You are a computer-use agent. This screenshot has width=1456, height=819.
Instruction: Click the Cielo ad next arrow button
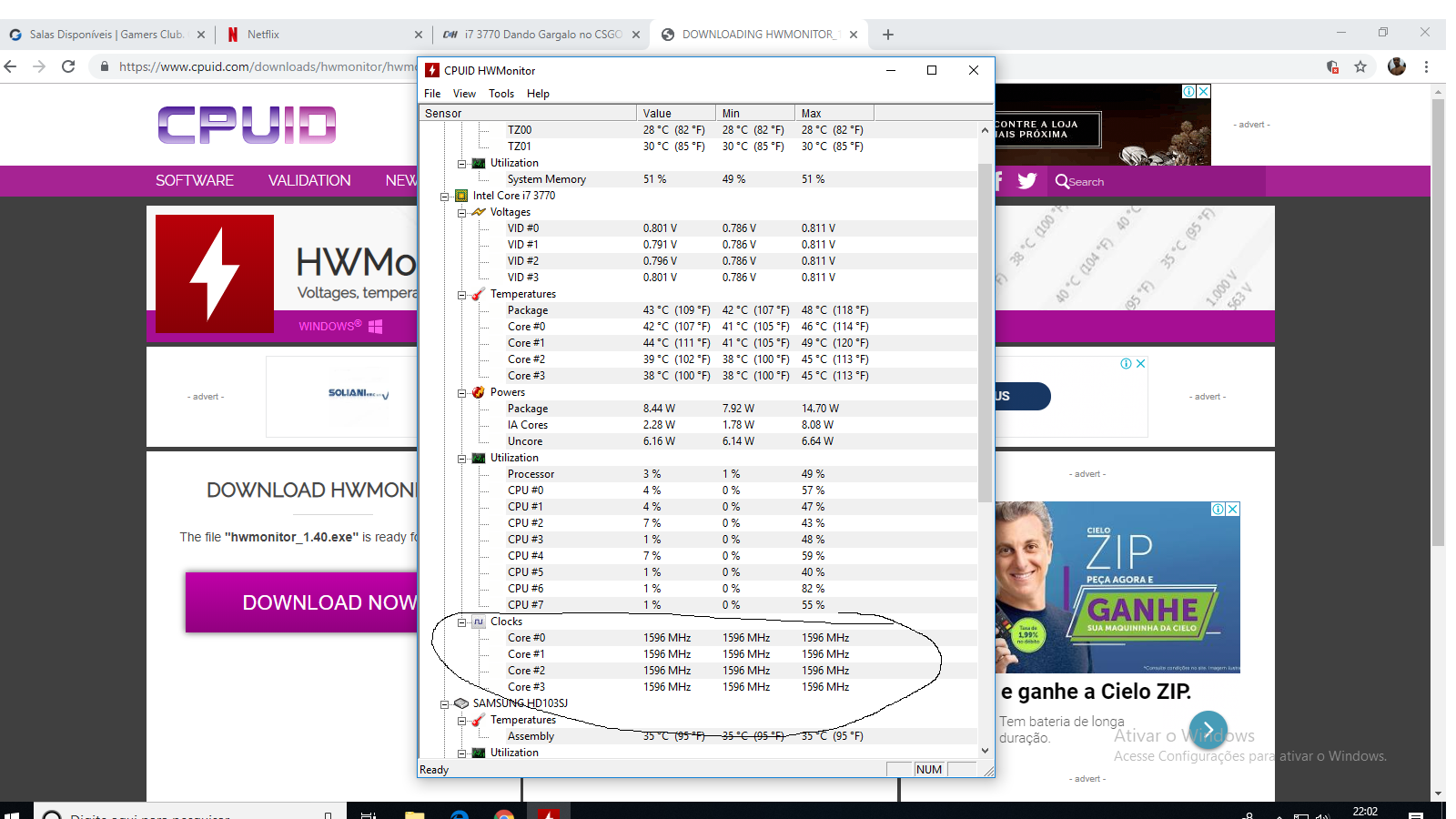pos(1208,728)
